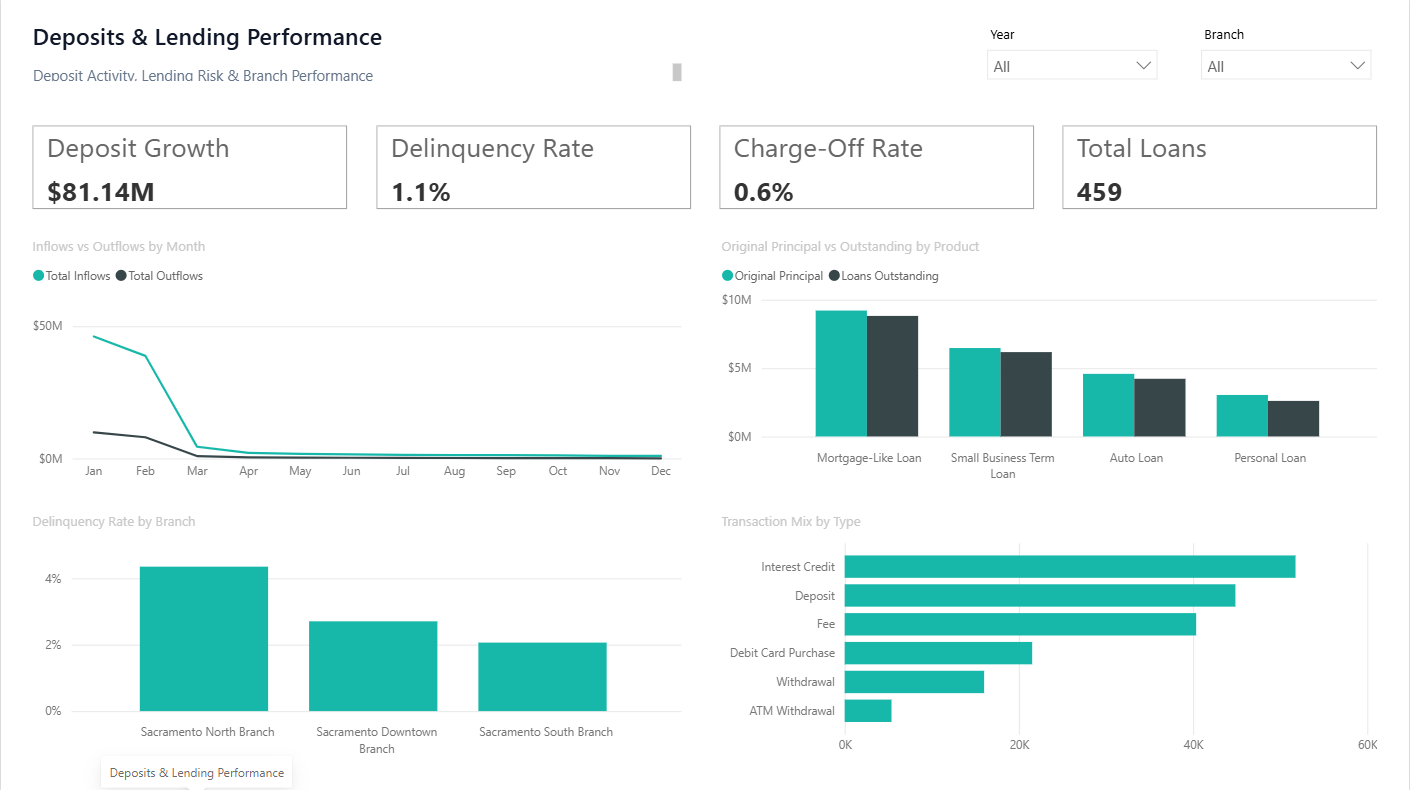1410x790 pixels.
Task: Click the Total Loans card value 459
Action: 1099,192
